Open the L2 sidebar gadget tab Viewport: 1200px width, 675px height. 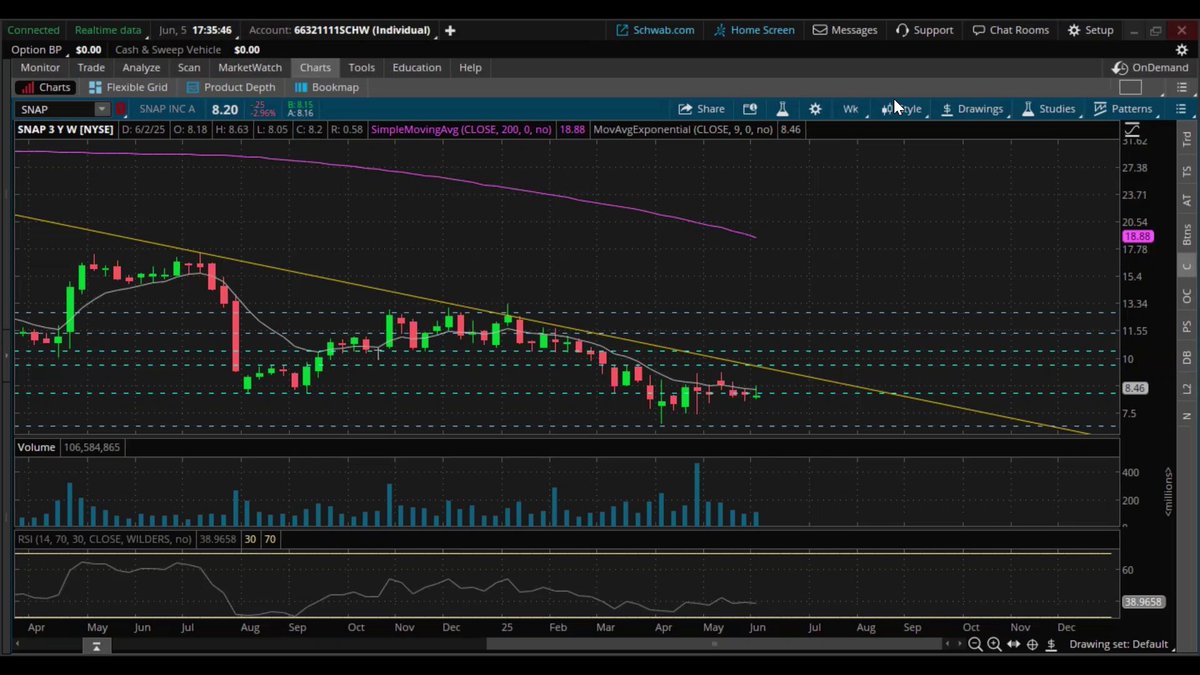[x=1187, y=387]
